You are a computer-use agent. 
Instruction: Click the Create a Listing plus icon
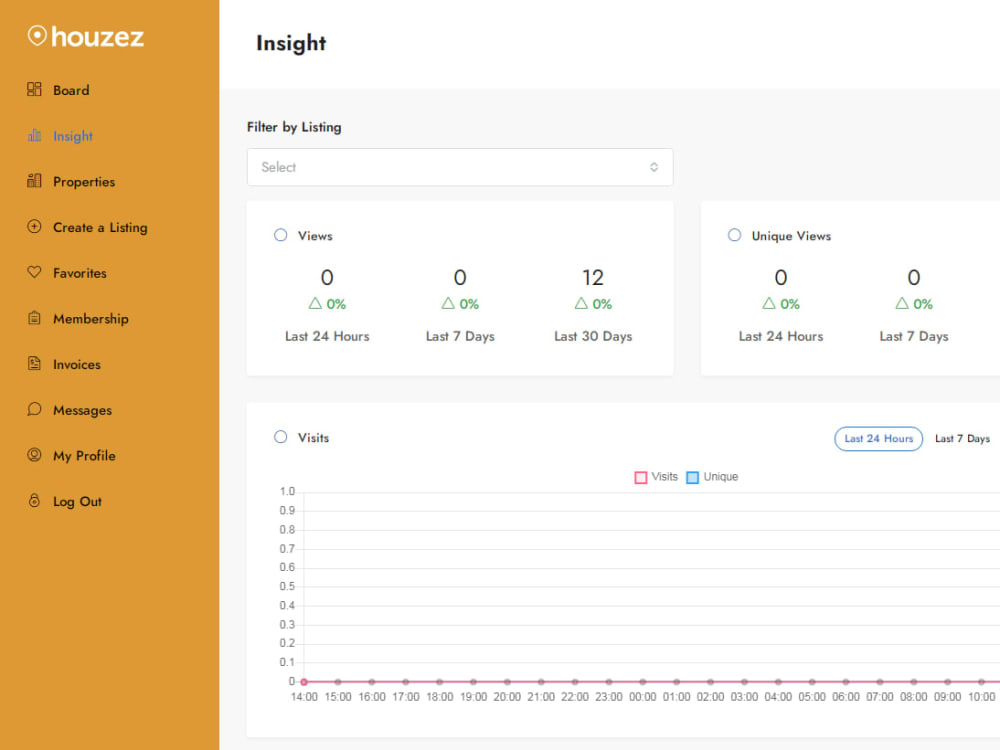[34, 226]
